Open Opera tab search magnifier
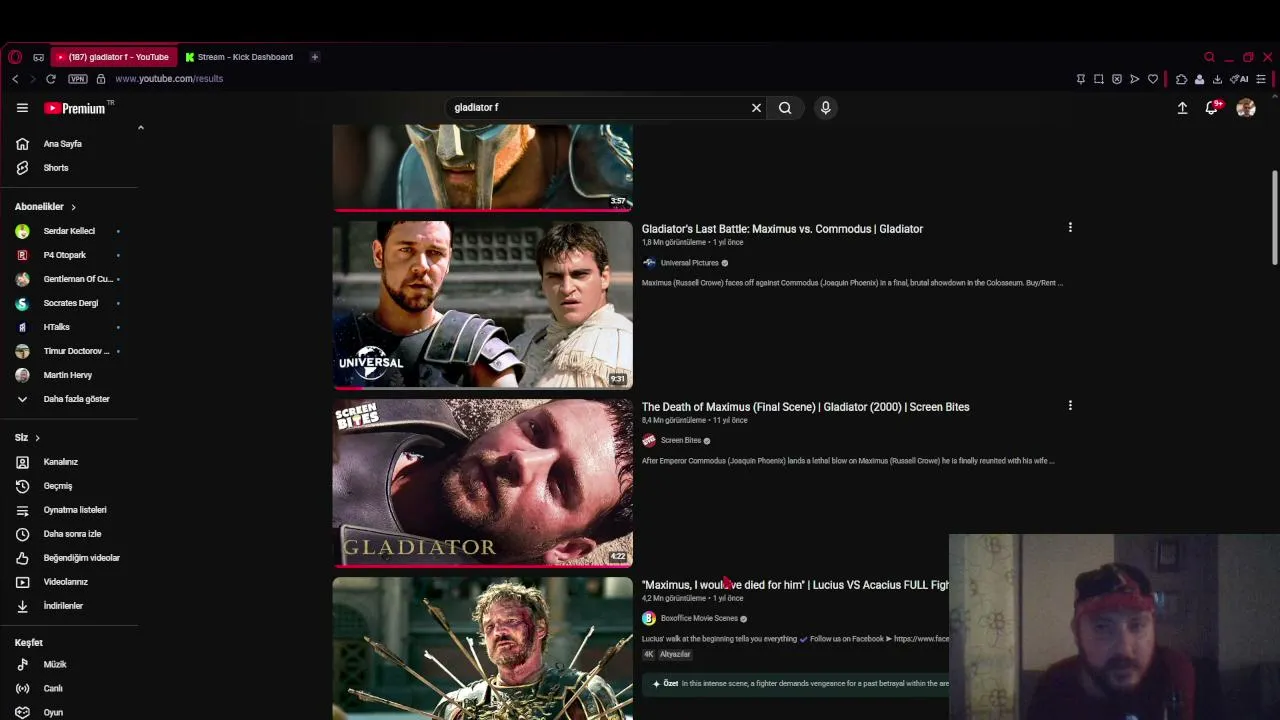The height and width of the screenshot is (720, 1280). [1210, 57]
